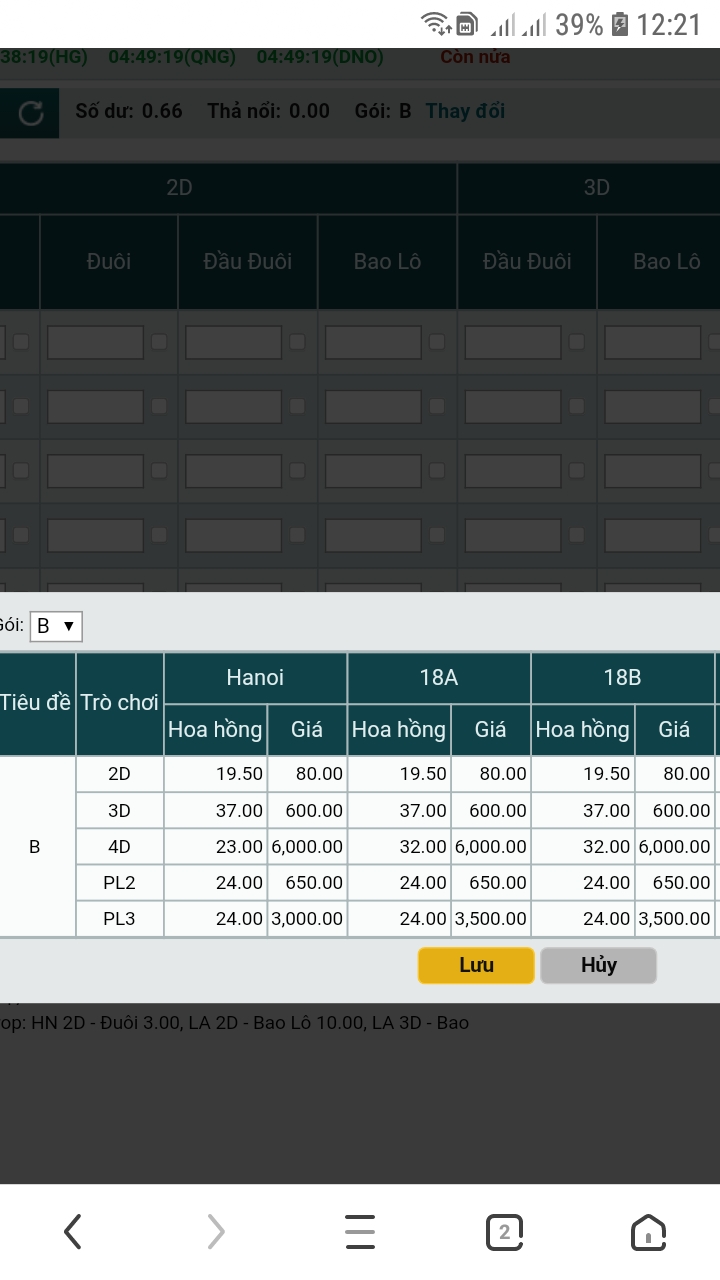Screen dimensions: 720x1280
Task: Open the browser hamburger menu
Action: (x=360, y=1232)
